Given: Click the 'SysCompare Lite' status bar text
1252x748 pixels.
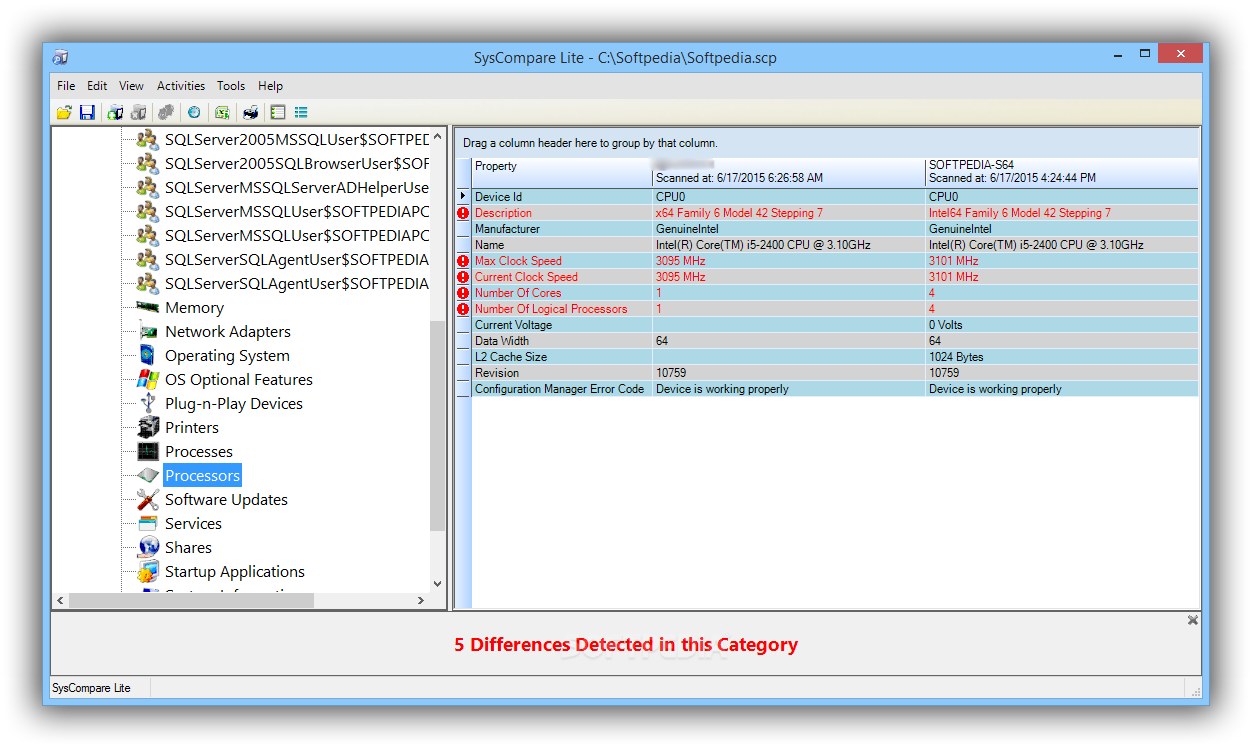Looking at the screenshot, I should click(91, 688).
